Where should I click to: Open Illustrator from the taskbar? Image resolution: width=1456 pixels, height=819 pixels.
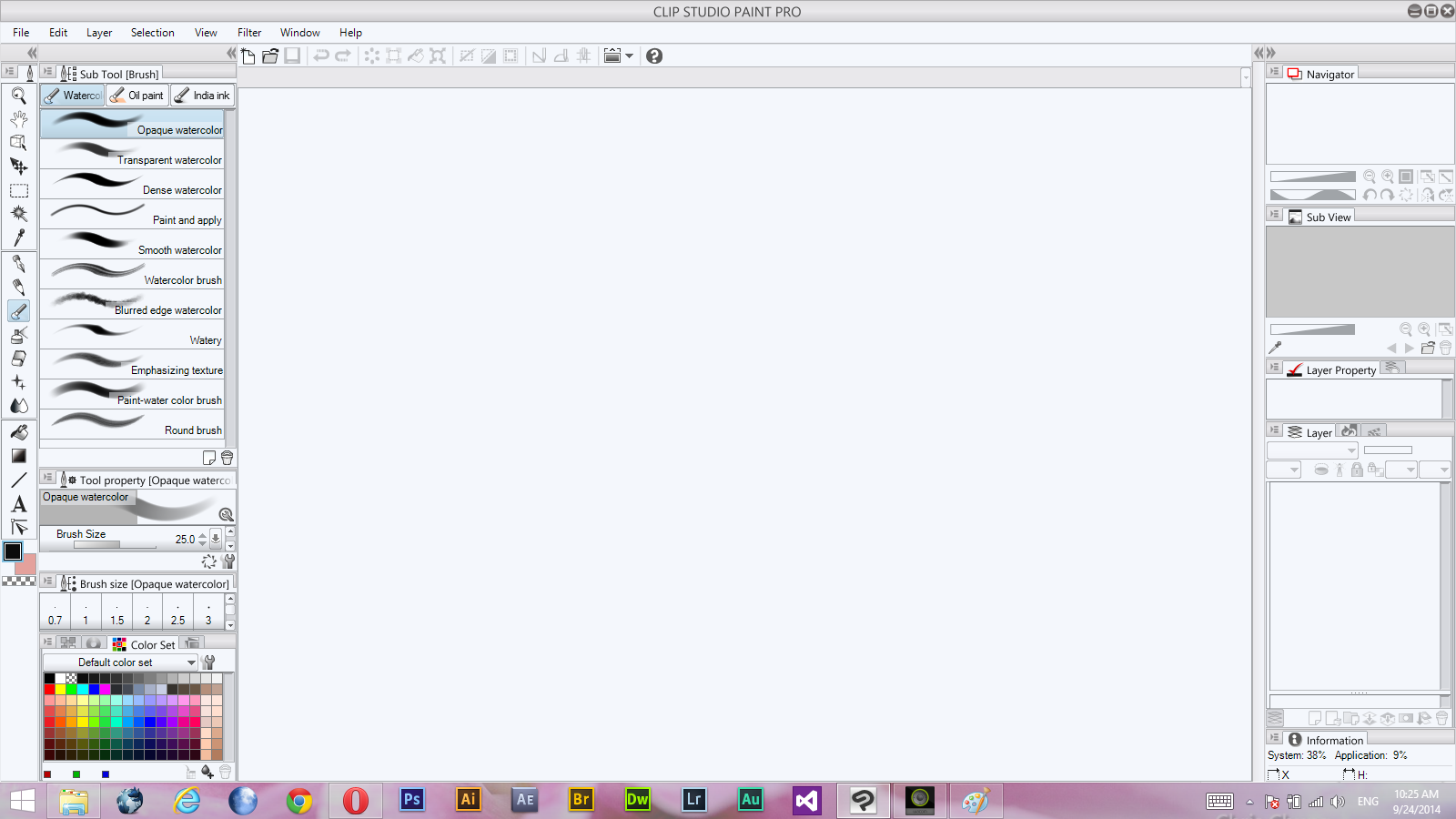tap(469, 800)
